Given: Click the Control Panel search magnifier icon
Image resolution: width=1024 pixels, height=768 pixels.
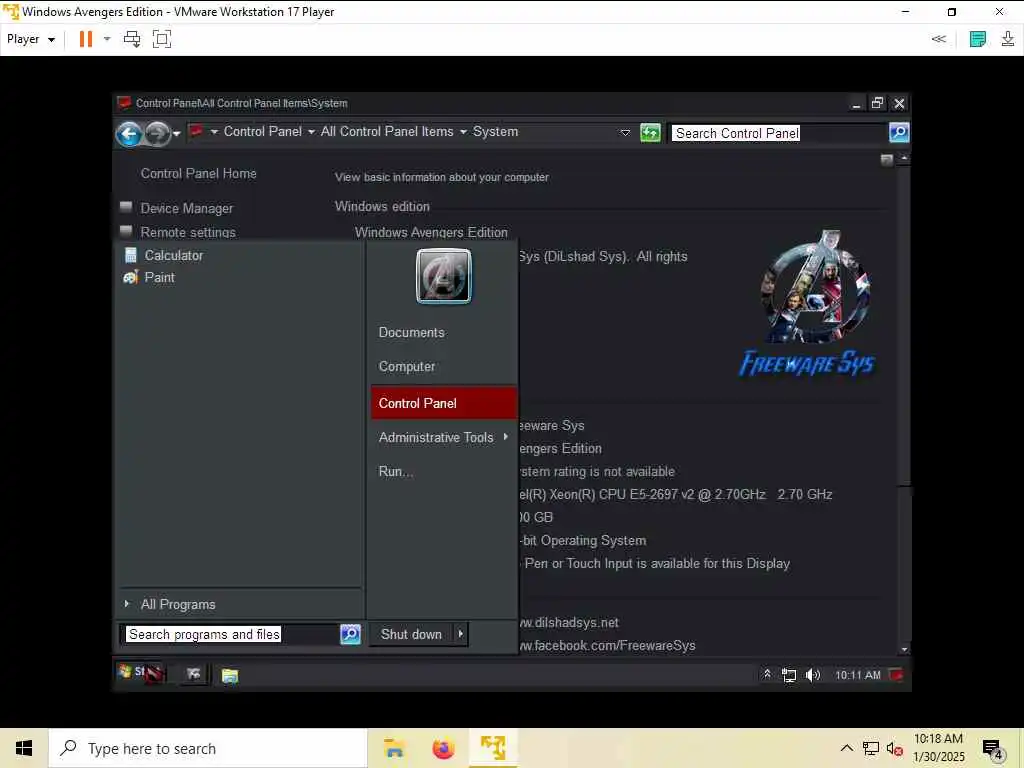Looking at the screenshot, I should [x=899, y=133].
